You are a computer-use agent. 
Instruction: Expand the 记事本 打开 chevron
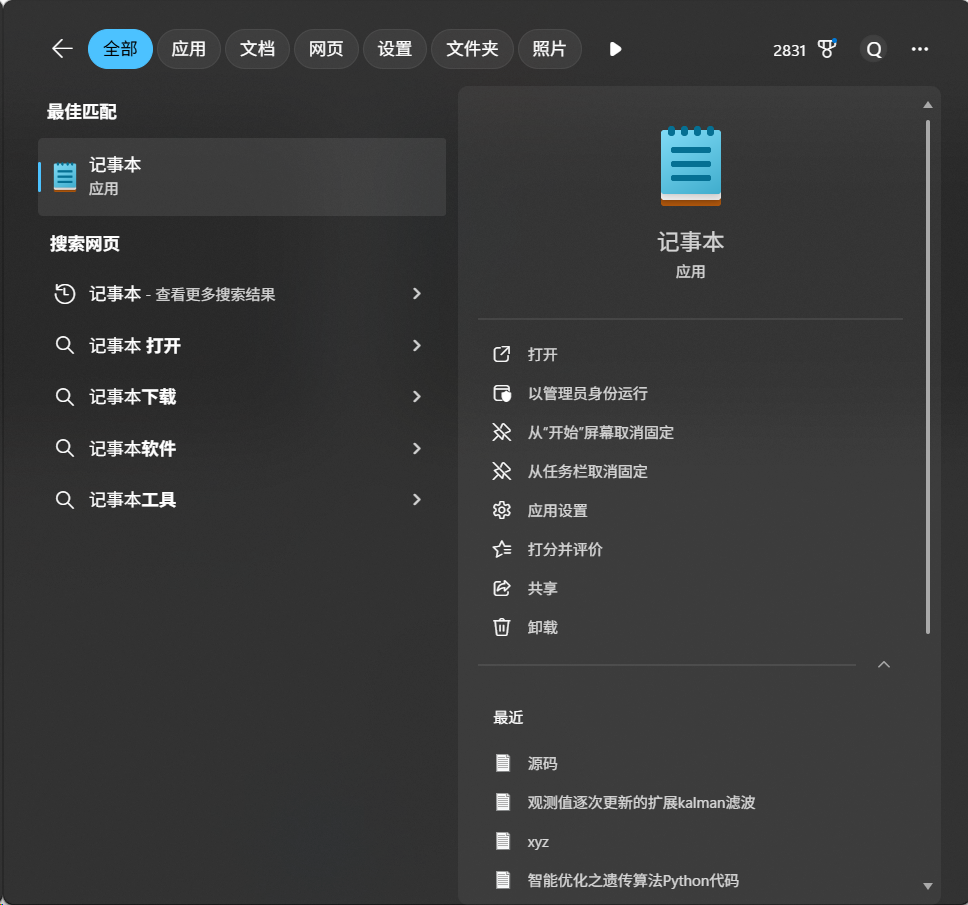[x=417, y=345]
